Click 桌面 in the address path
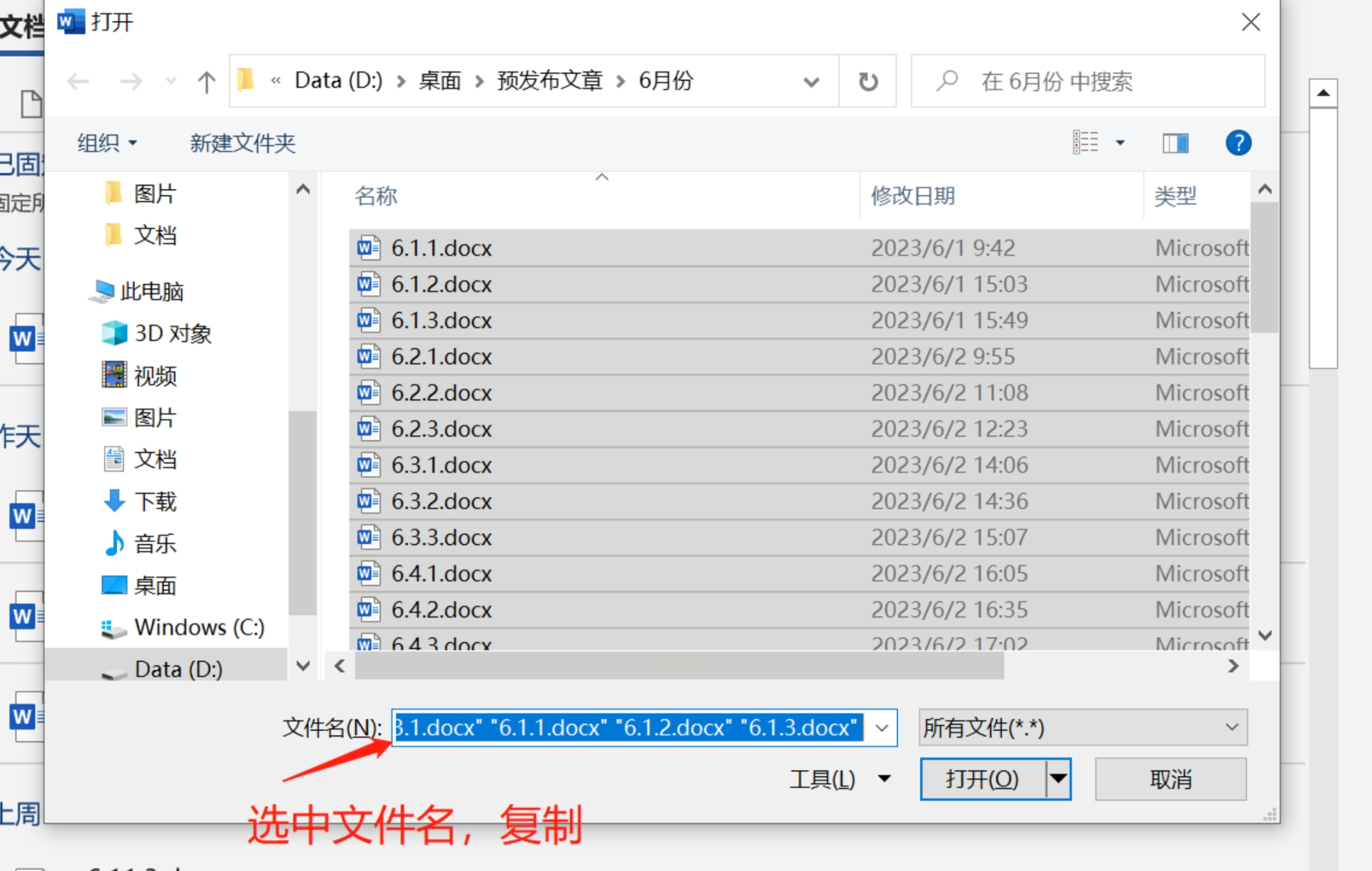The width and height of the screenshot is (1372, 871). pos(440,81)
